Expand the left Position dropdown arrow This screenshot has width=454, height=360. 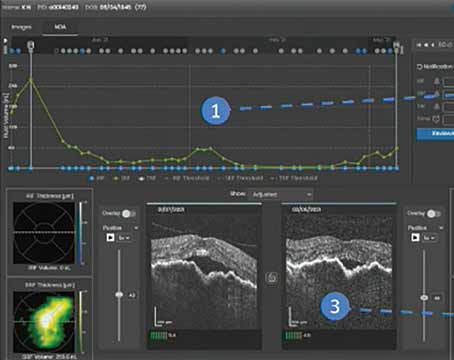(136, 228)
